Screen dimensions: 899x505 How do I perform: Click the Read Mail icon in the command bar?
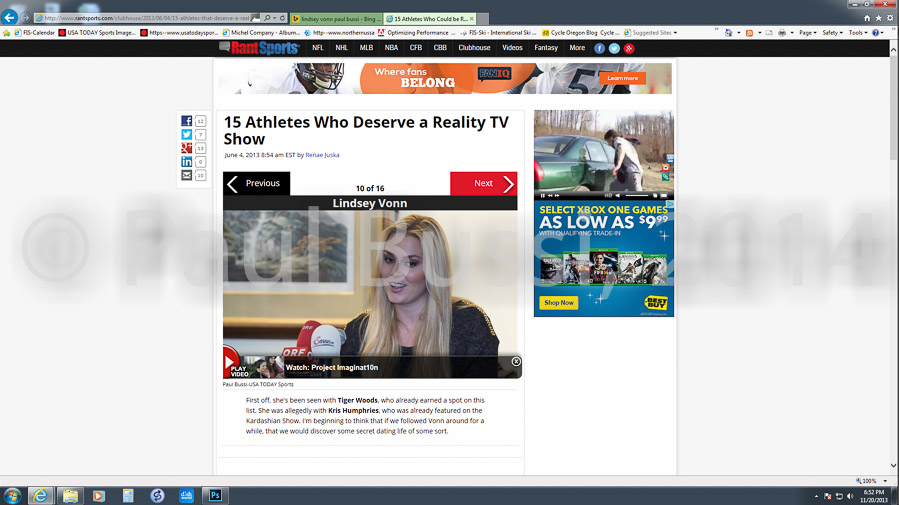(x=769, y=33)
